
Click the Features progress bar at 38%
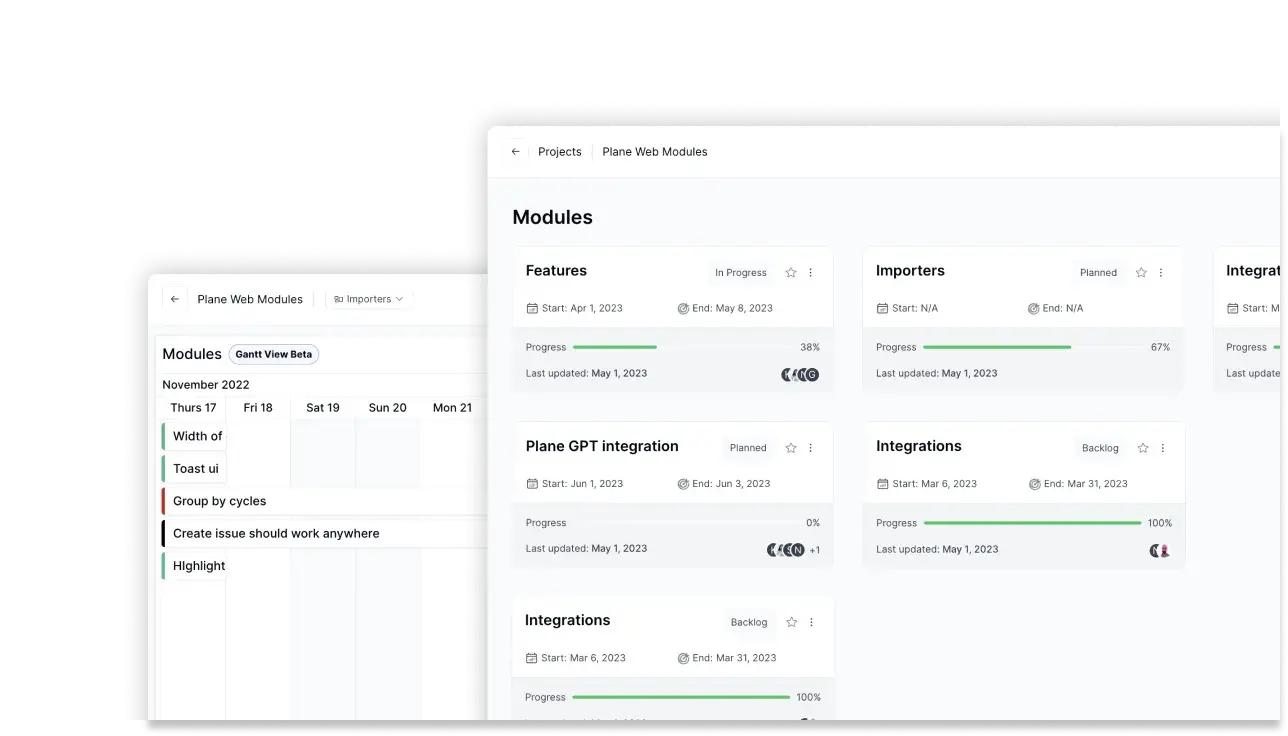tap(682, 347)
